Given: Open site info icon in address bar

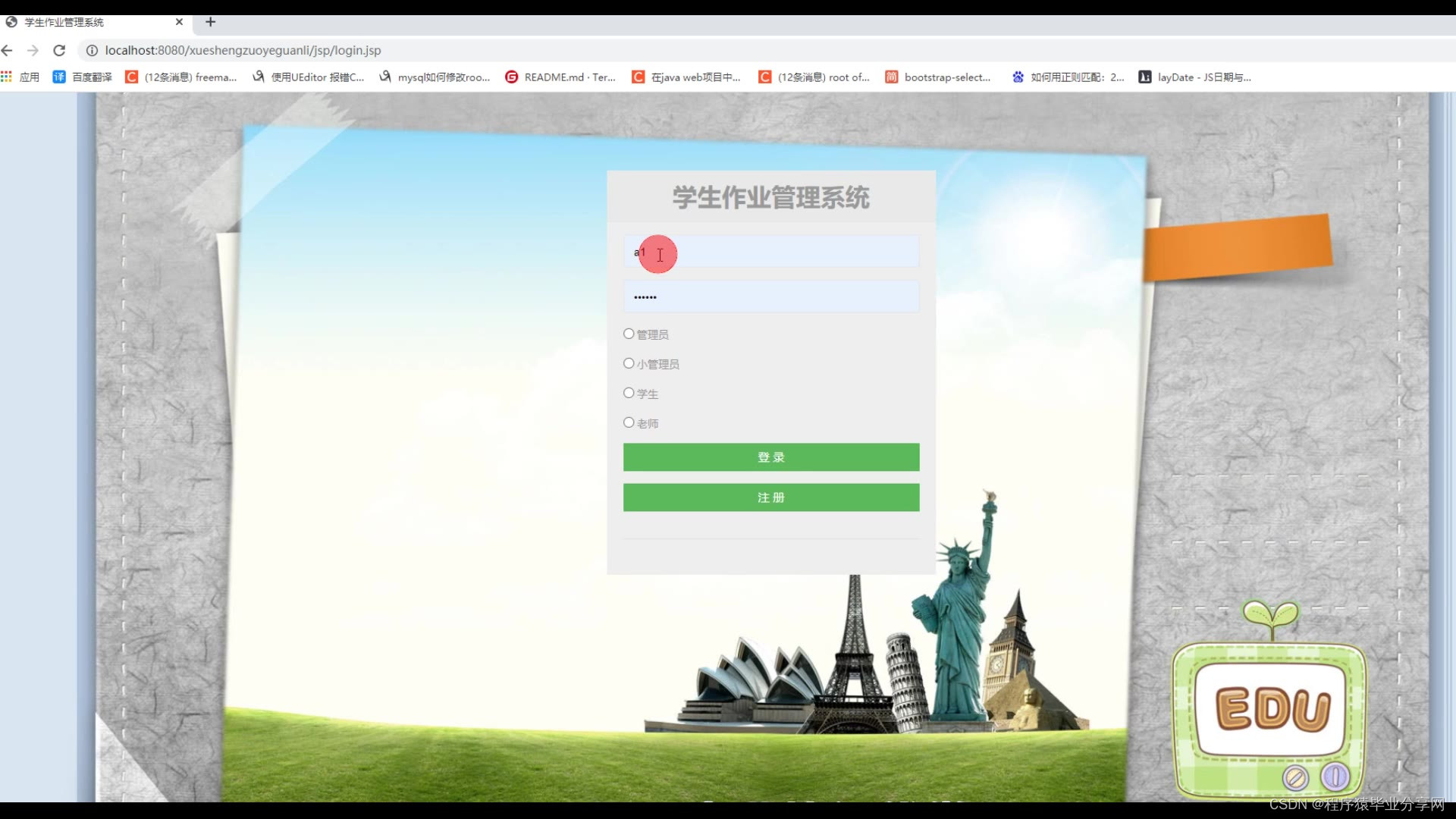Looking at the screenshot, I should 92,50.
